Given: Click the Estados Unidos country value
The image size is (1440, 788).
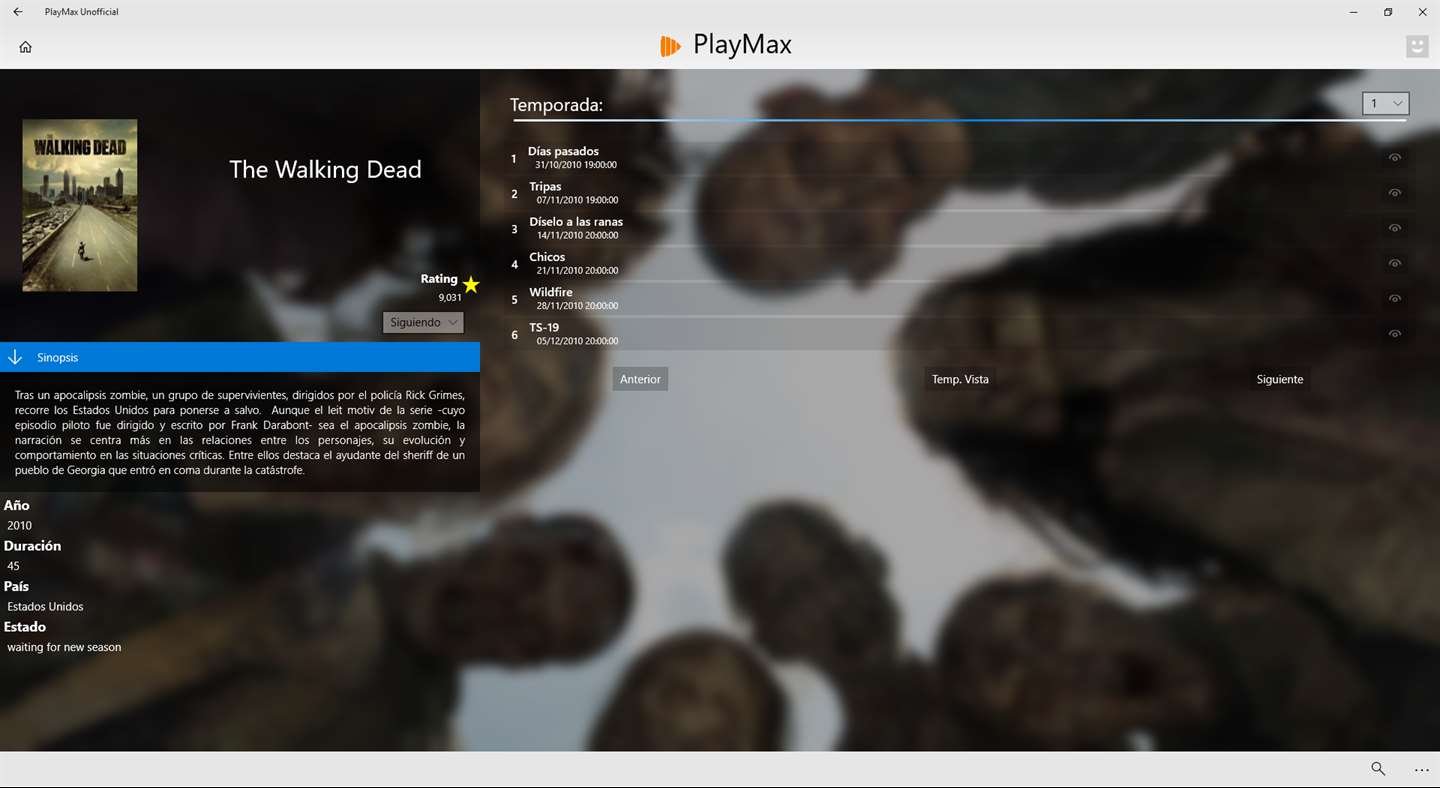Looking at the screenshot, I should click(x=45, y=606).
